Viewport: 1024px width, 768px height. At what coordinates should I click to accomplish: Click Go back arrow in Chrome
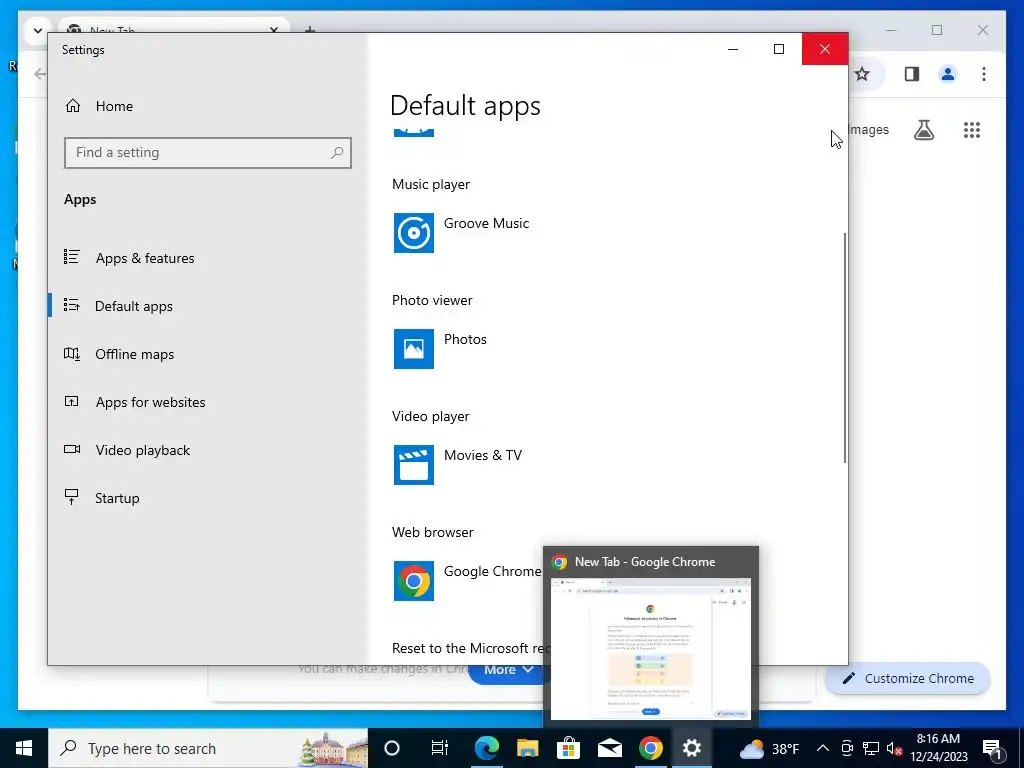[x=40, y=74]
